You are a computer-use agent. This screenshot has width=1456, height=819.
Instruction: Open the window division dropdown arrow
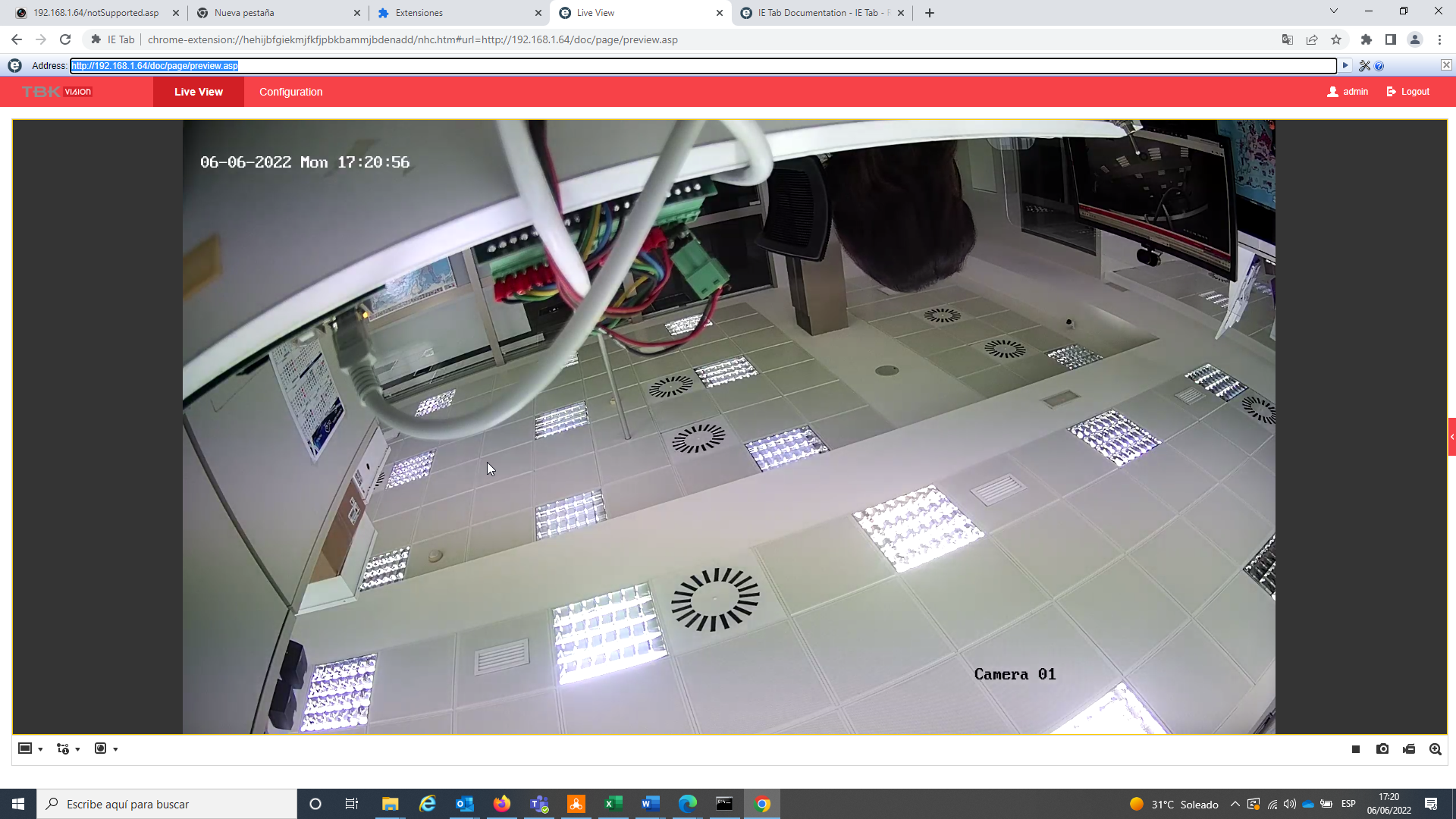pyautogui.click(x=40, y=749)
